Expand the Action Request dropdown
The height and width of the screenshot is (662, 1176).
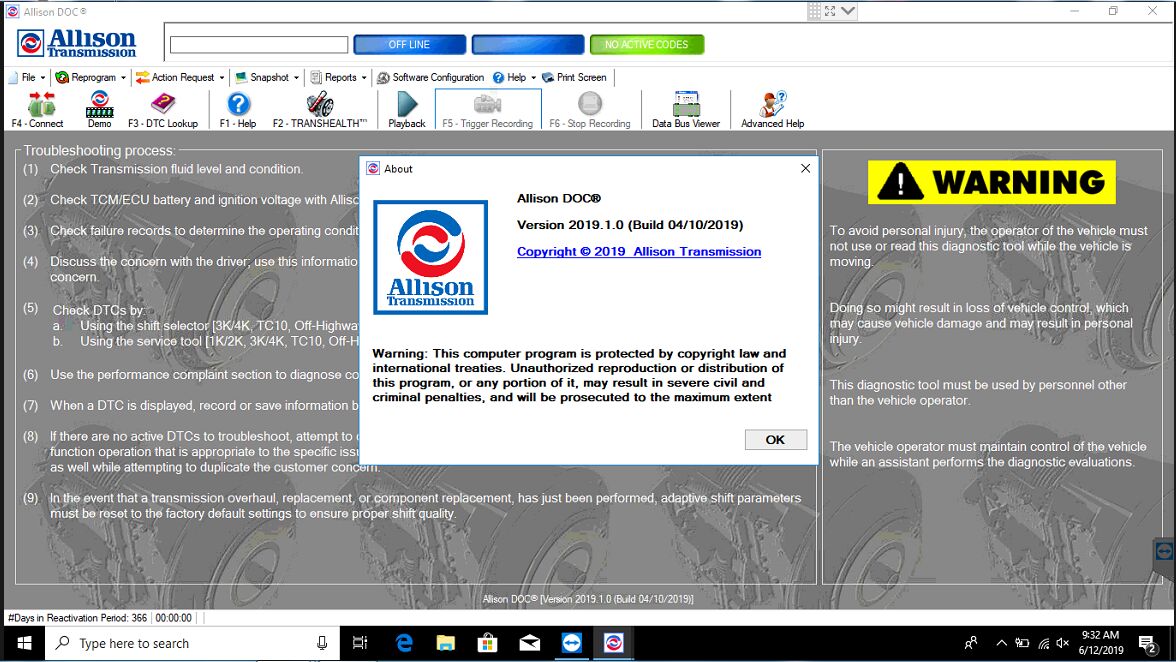point(180,77)
